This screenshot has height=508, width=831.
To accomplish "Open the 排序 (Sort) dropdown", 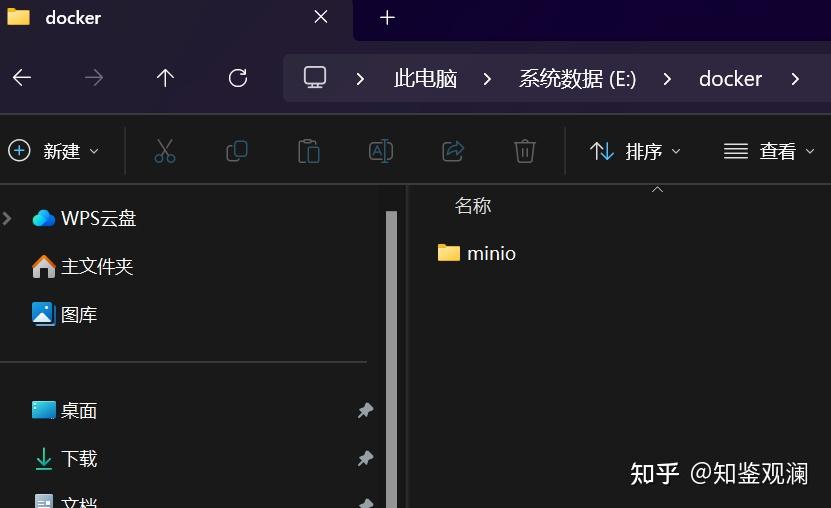I will (635, 151).
